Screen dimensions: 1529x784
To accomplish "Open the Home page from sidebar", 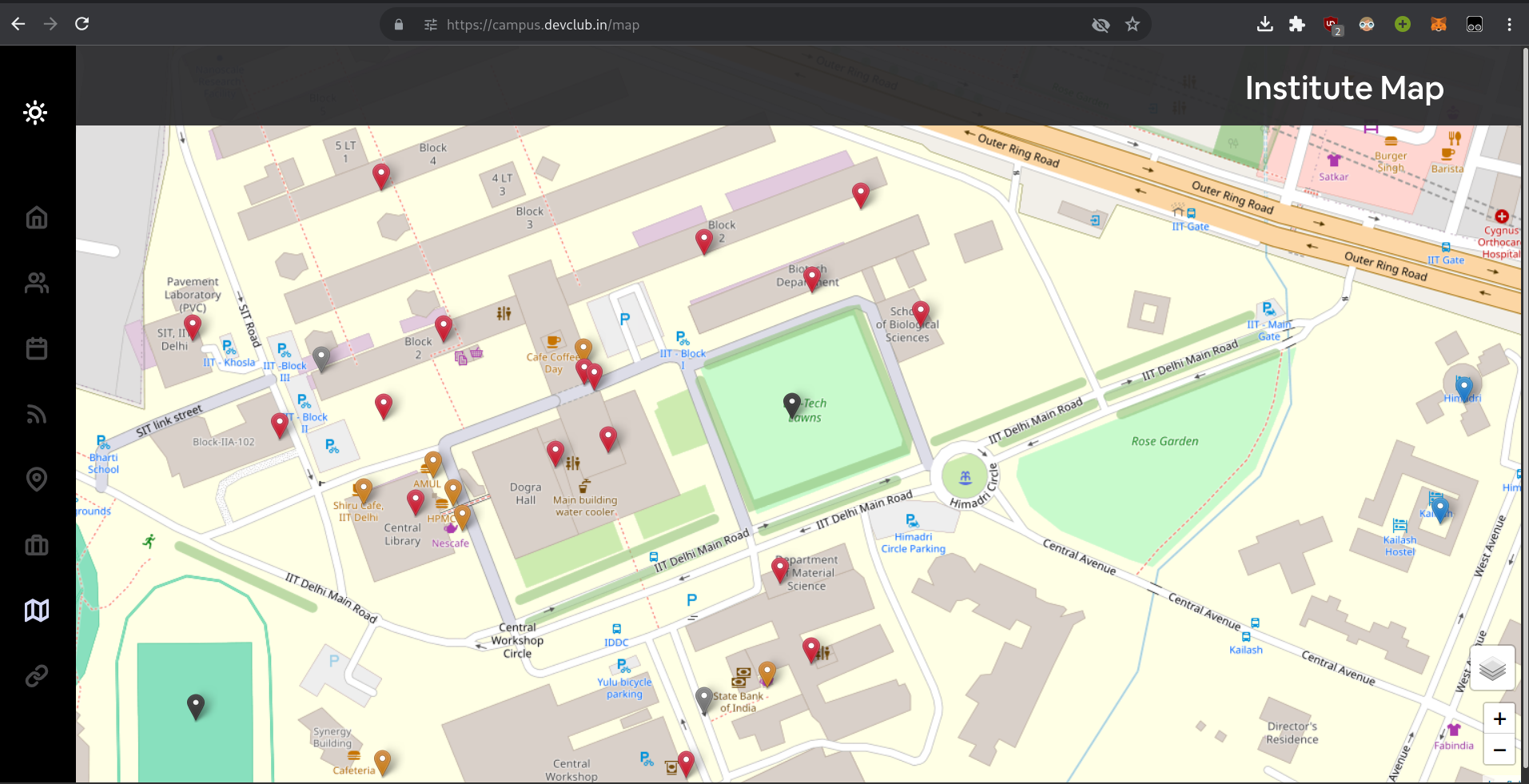I will tap(37, 217).
